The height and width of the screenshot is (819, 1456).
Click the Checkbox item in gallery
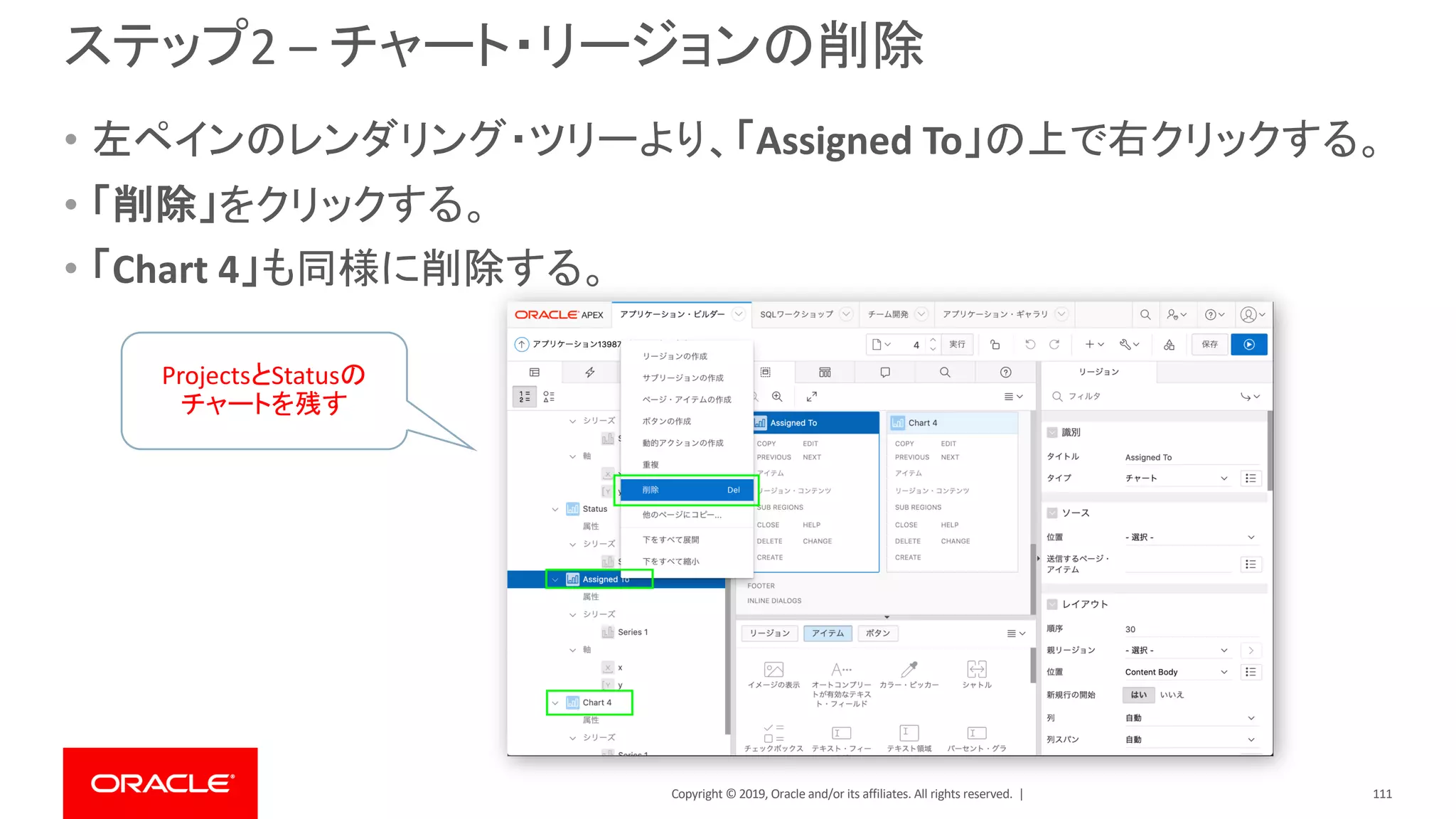[x=773, y=737]
